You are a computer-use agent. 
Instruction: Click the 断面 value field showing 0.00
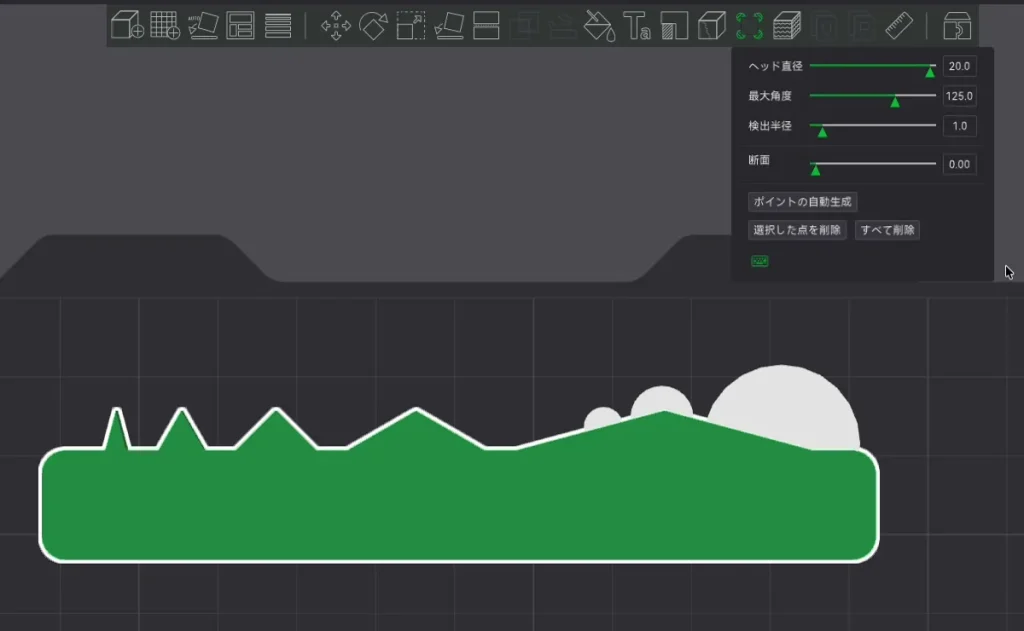(x=959, y=164)
